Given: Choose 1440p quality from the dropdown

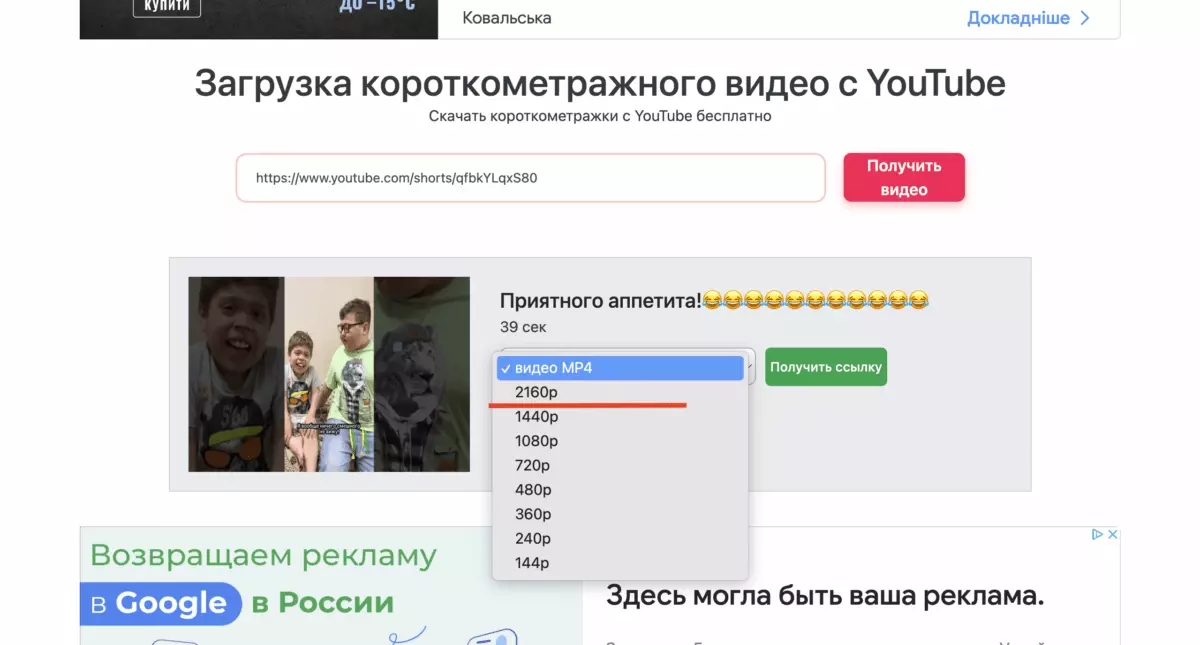Looking at the screenshot, I should pos(621,417).
